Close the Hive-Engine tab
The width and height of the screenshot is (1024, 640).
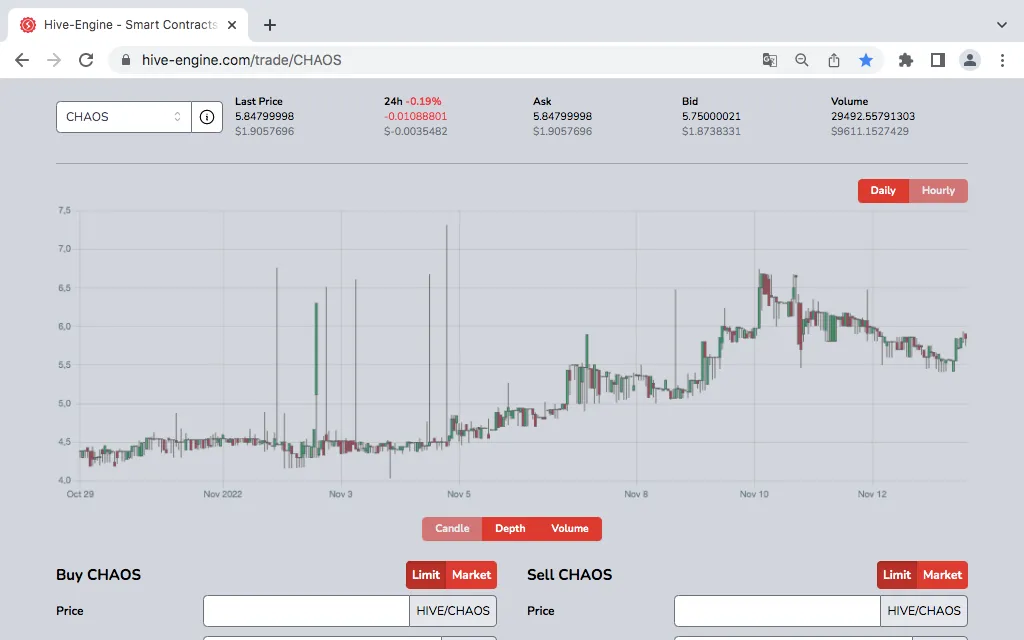pyautogui.click(x=232, y=25)
